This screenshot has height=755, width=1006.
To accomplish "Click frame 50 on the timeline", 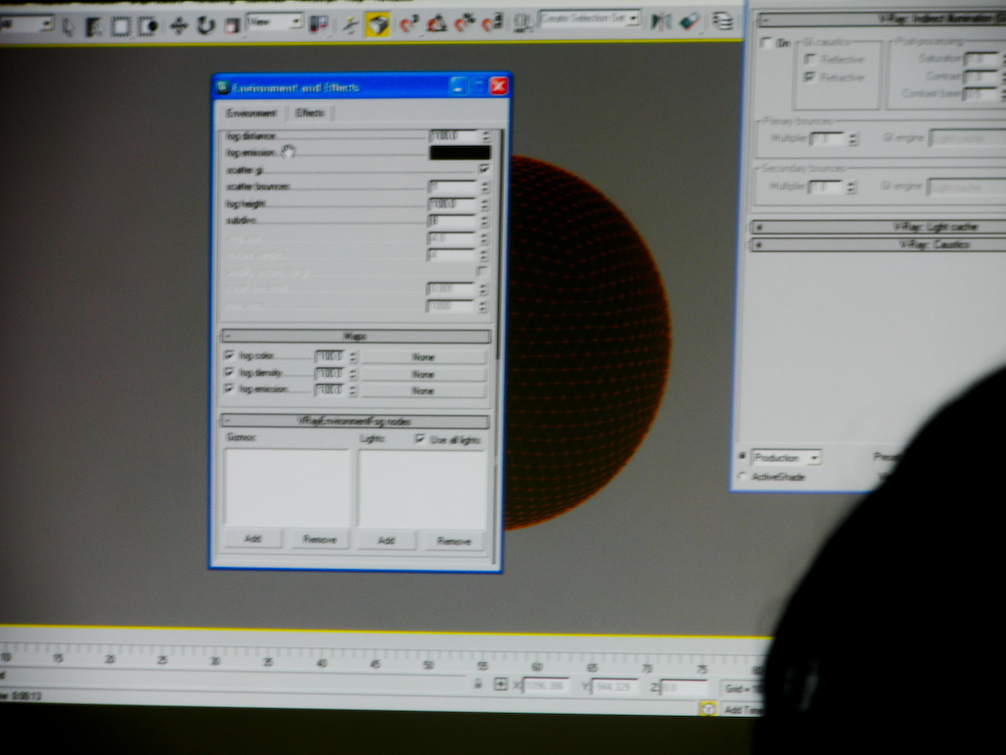I will (429, 665).
